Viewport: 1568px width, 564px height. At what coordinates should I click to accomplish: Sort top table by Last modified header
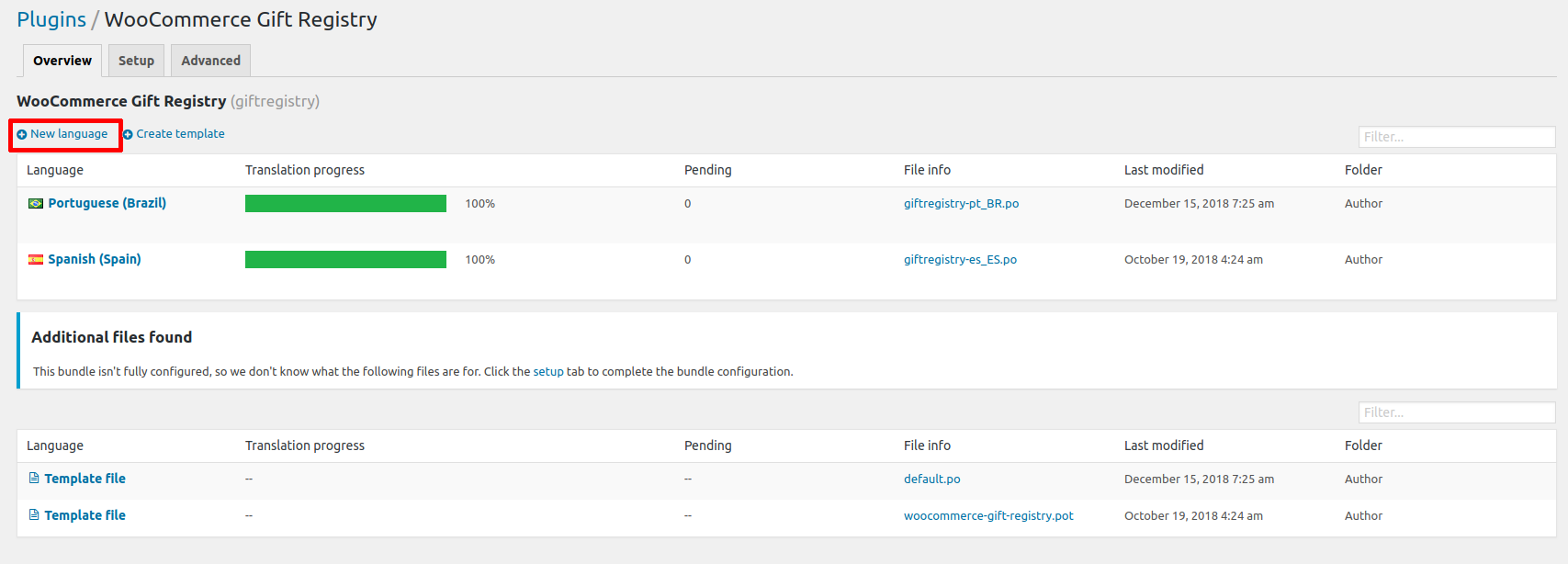click(1164, 170)
